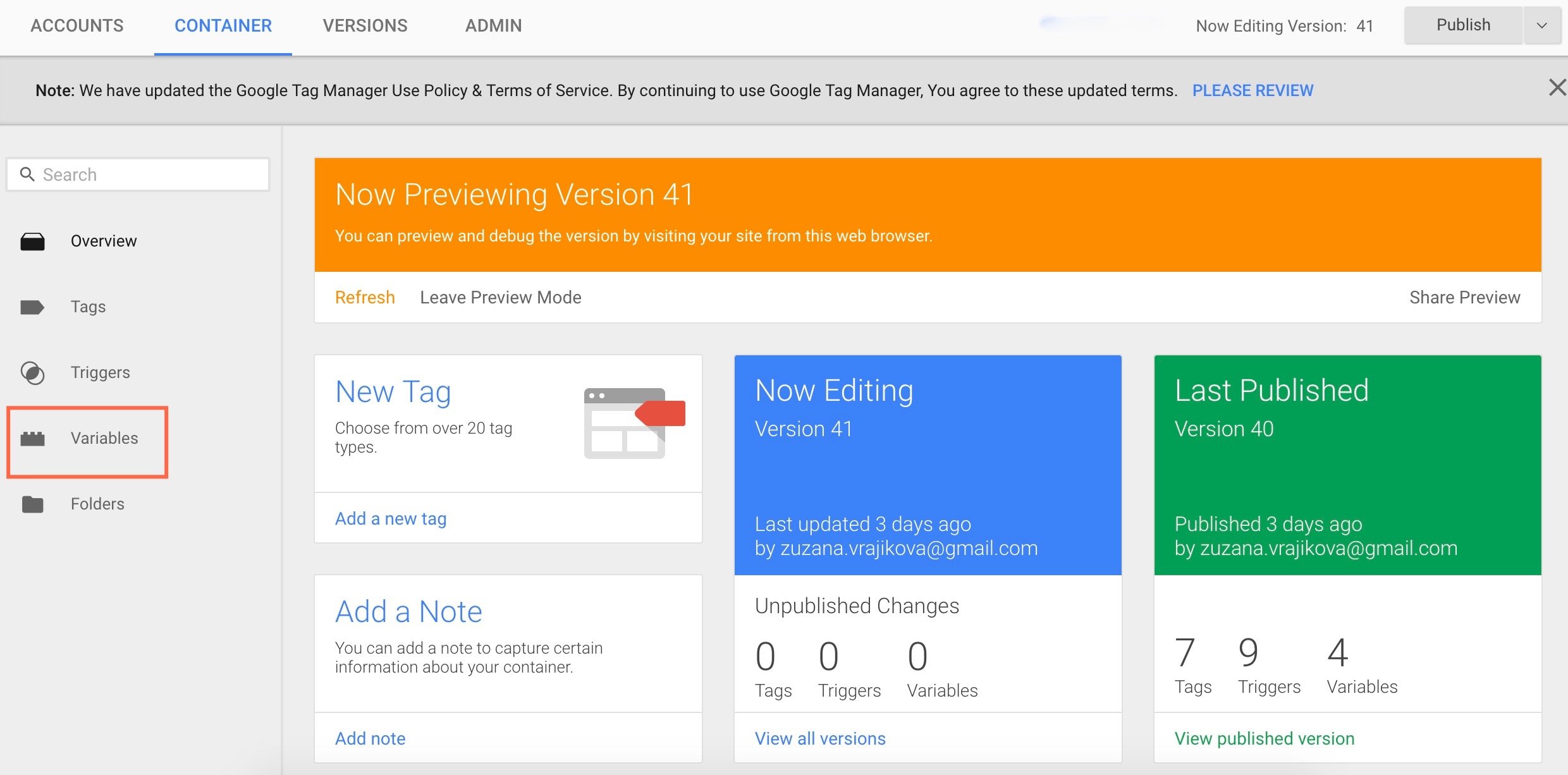The image size is (1568, 775).
Task: Click published Tags count 7
Action: point(1185,652)
